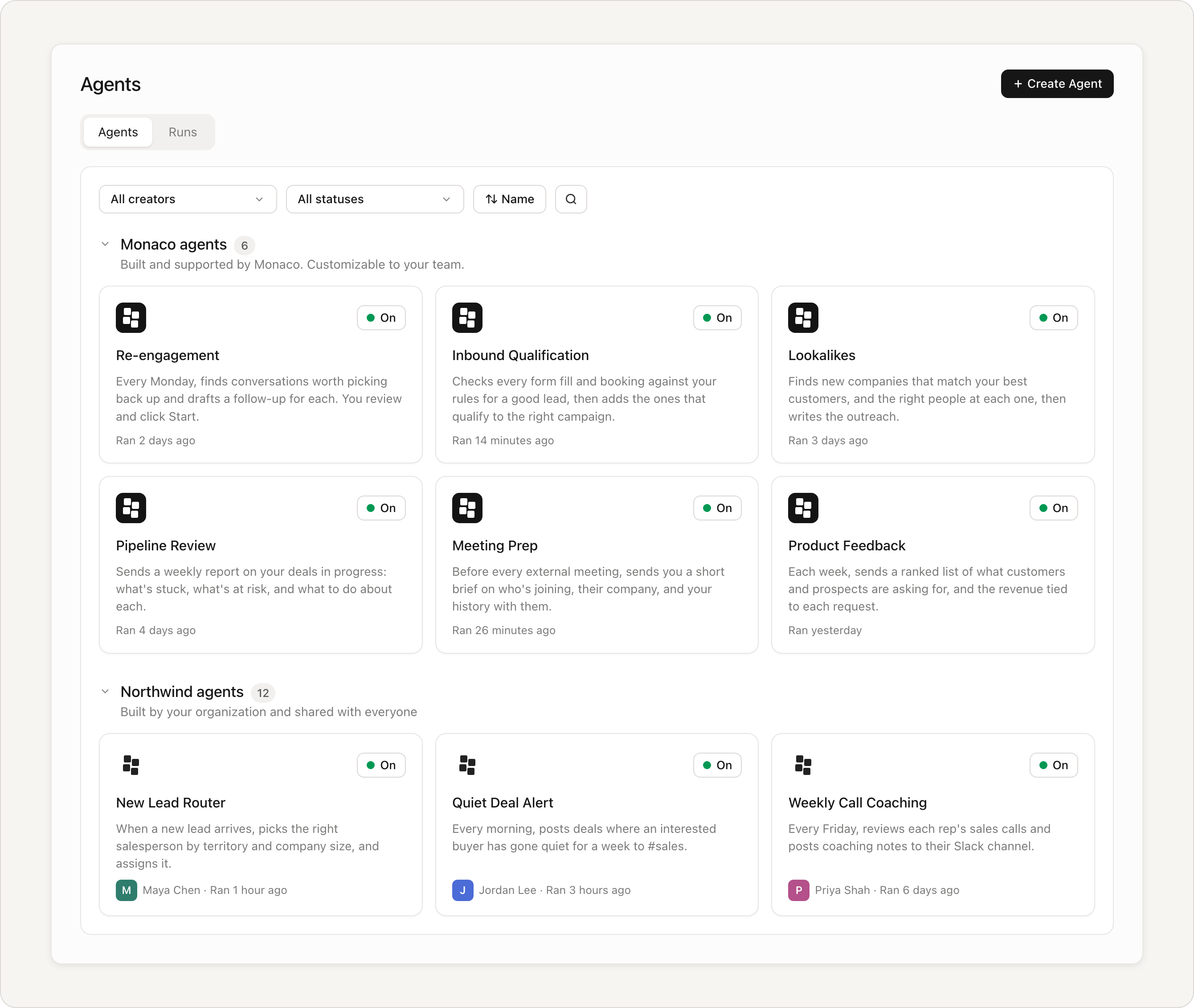
Task: Open the All statuses dropdown
Action: (375, 199)
